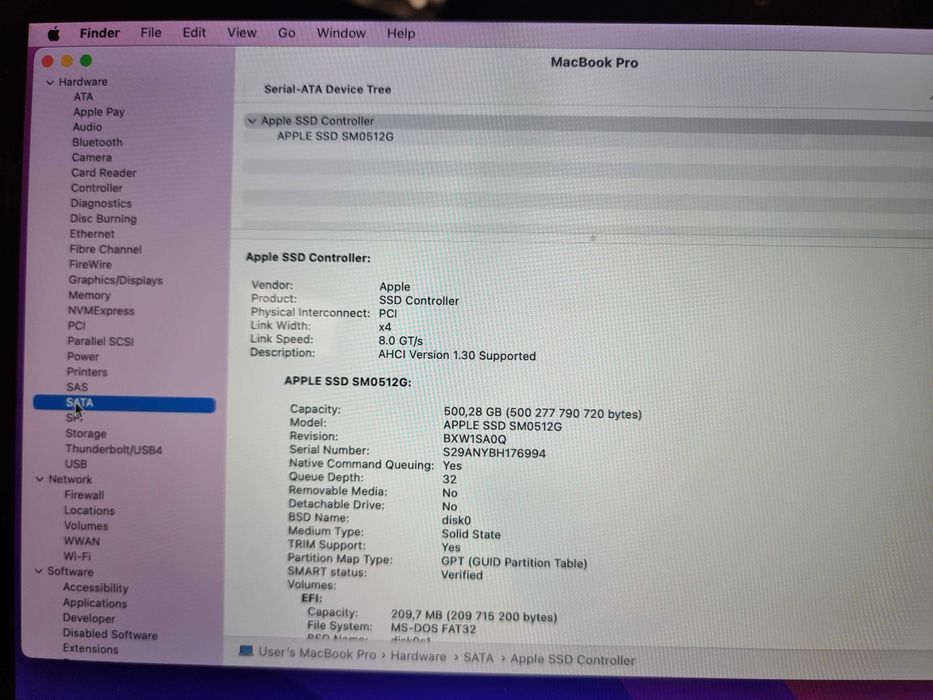Select Applications under Software
Image resolution: width=933 pixels, height=700 pixels.
pyautogui.click(x=95, y=603)
